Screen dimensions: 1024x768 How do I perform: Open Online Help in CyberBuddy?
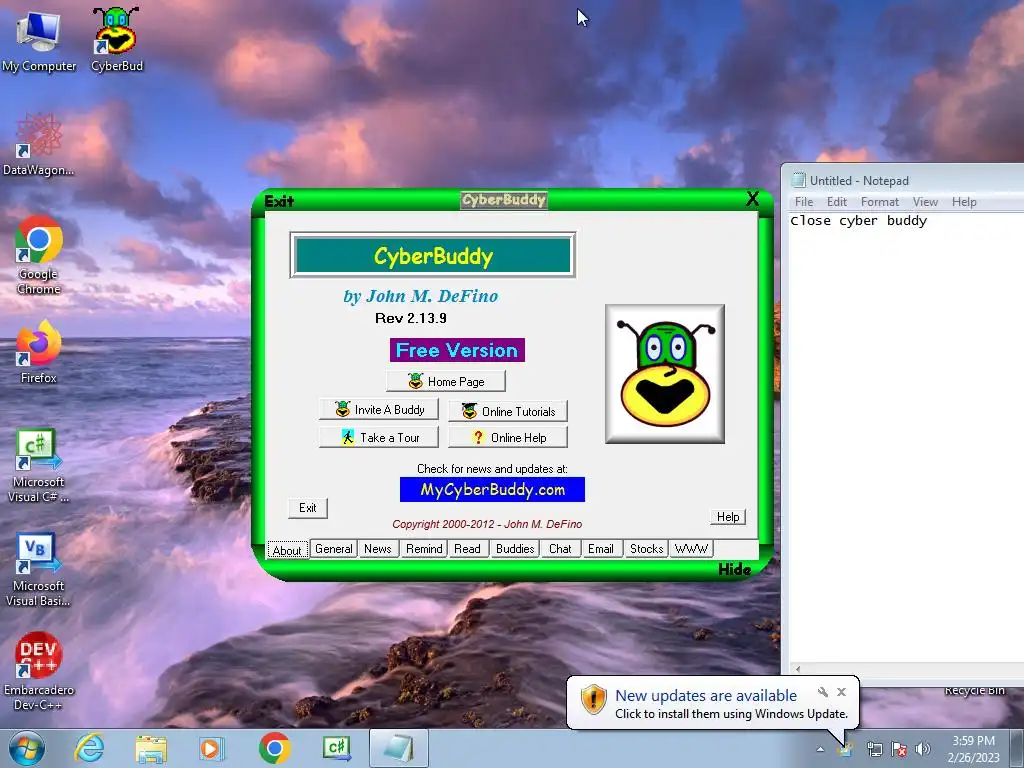[508, 438]
